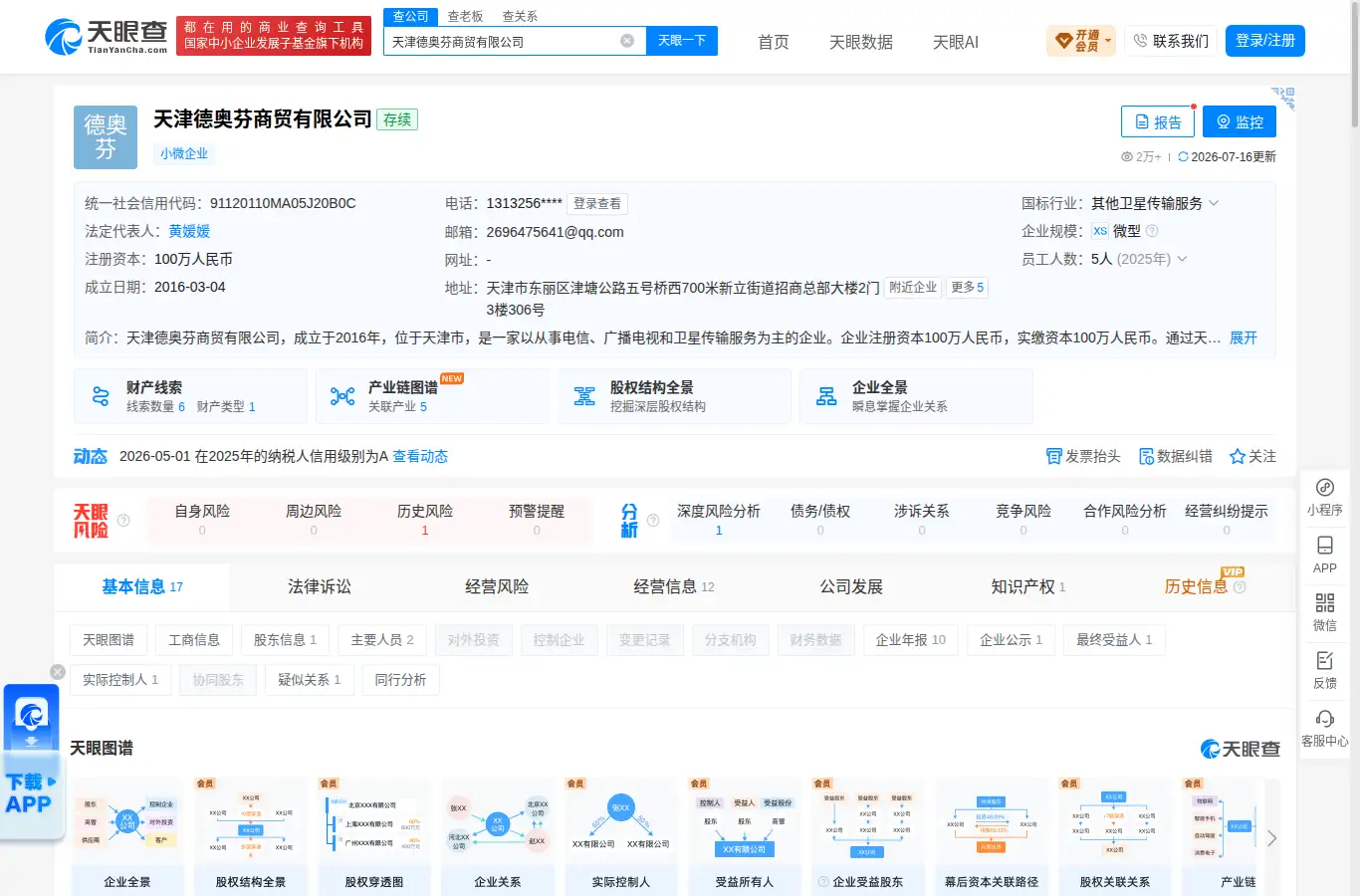Click the 报告 button
This screenshot has width=1360, height=896.
click(x=1158, y=121)
